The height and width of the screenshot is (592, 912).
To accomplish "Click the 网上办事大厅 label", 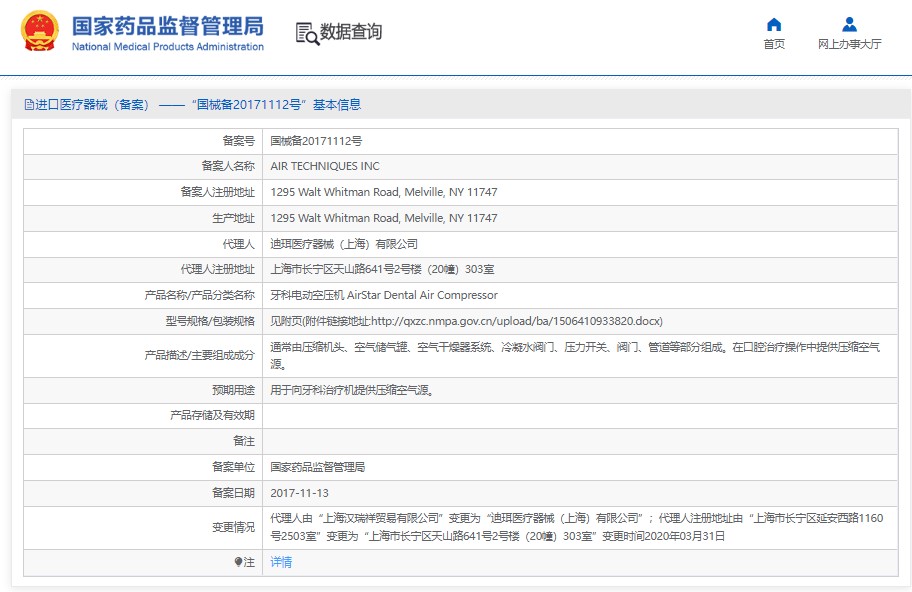I will [x=849, y=44].
